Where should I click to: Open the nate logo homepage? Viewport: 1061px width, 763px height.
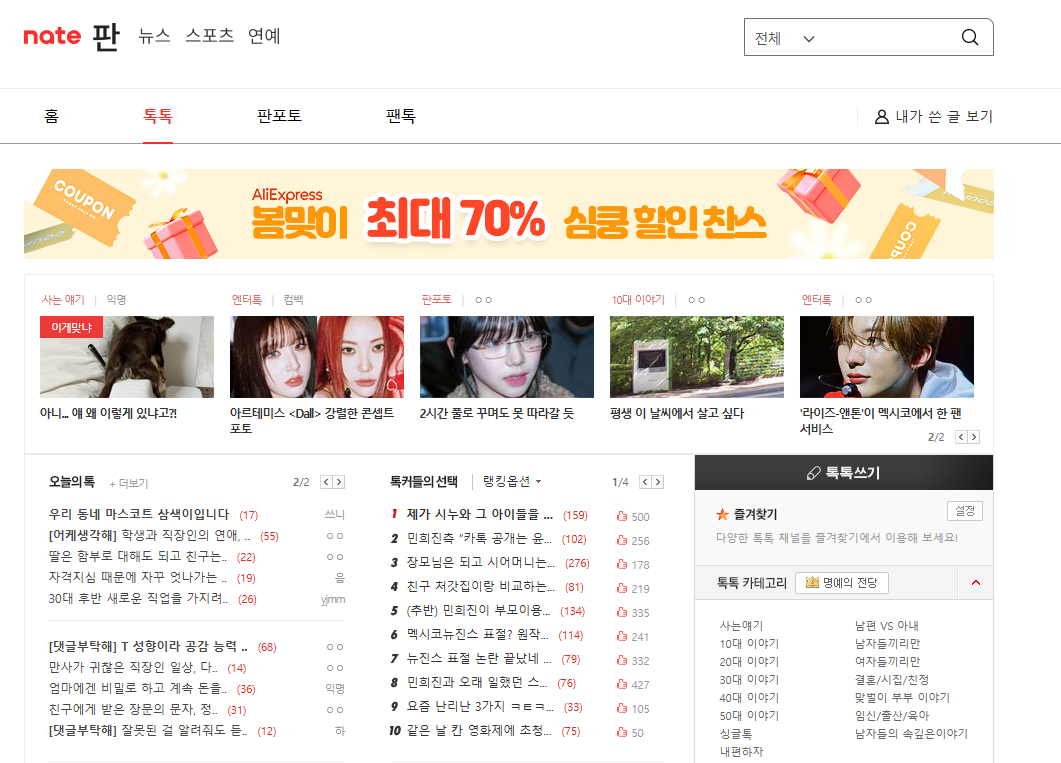(x=52, y=36)
